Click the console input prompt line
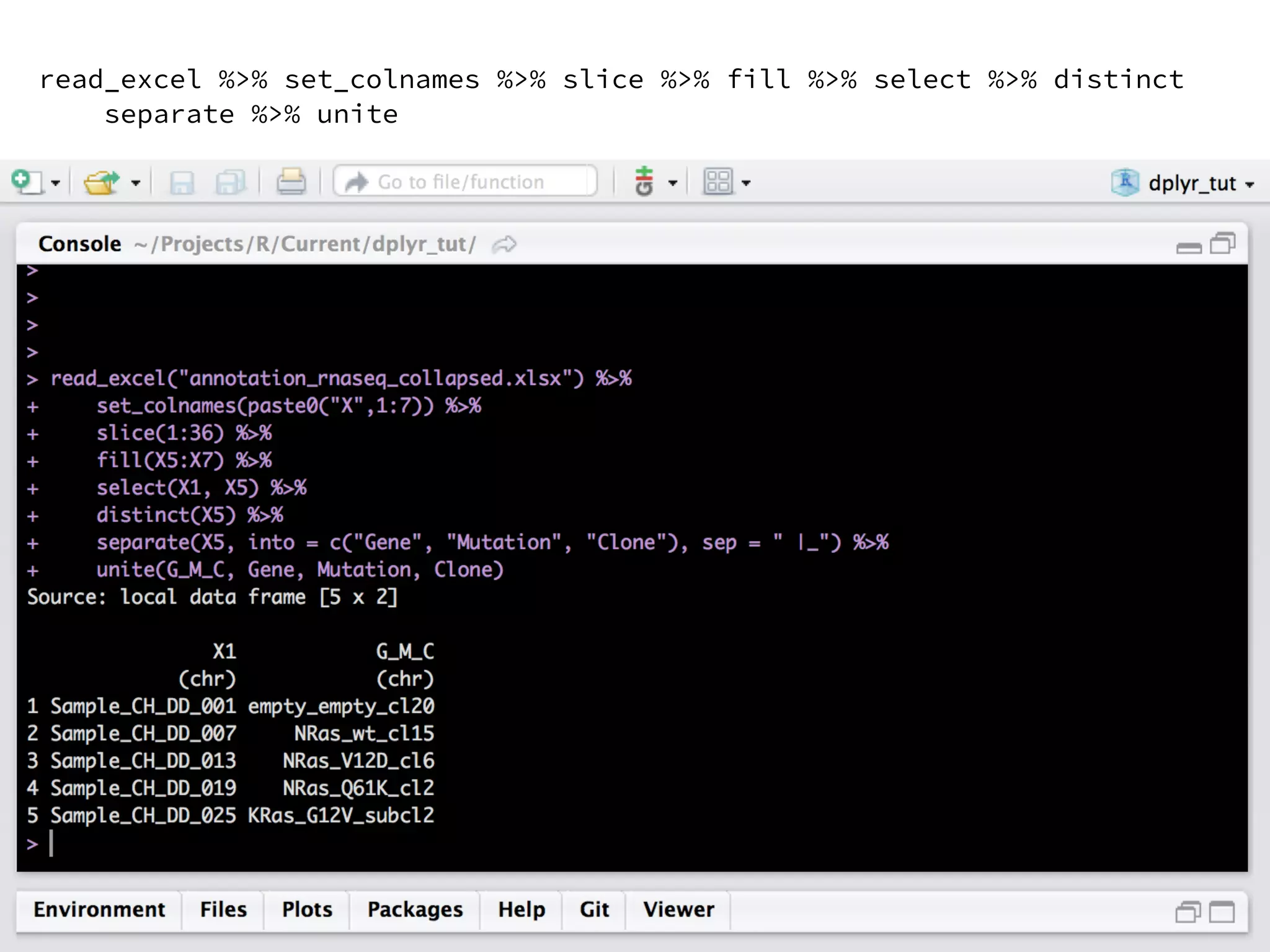The width and height of the screenshot is (1270, 952). pyautogui.click(x=633, y=844)
